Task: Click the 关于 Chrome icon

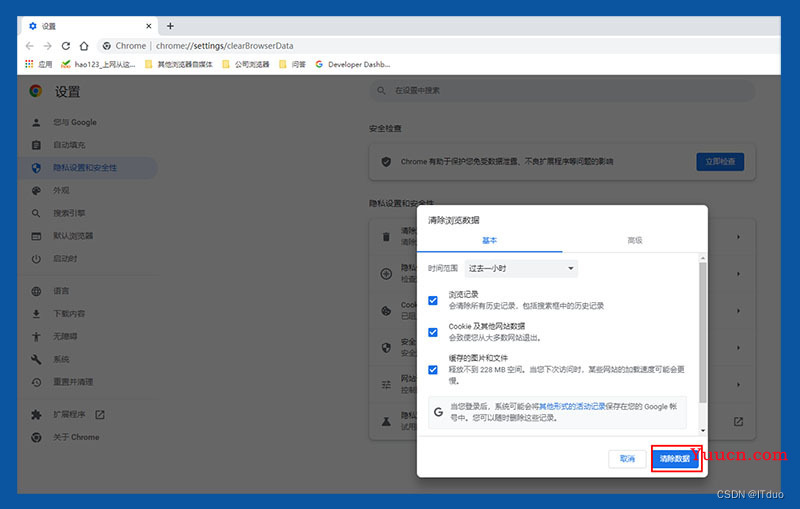Action: tap(36, 437)
